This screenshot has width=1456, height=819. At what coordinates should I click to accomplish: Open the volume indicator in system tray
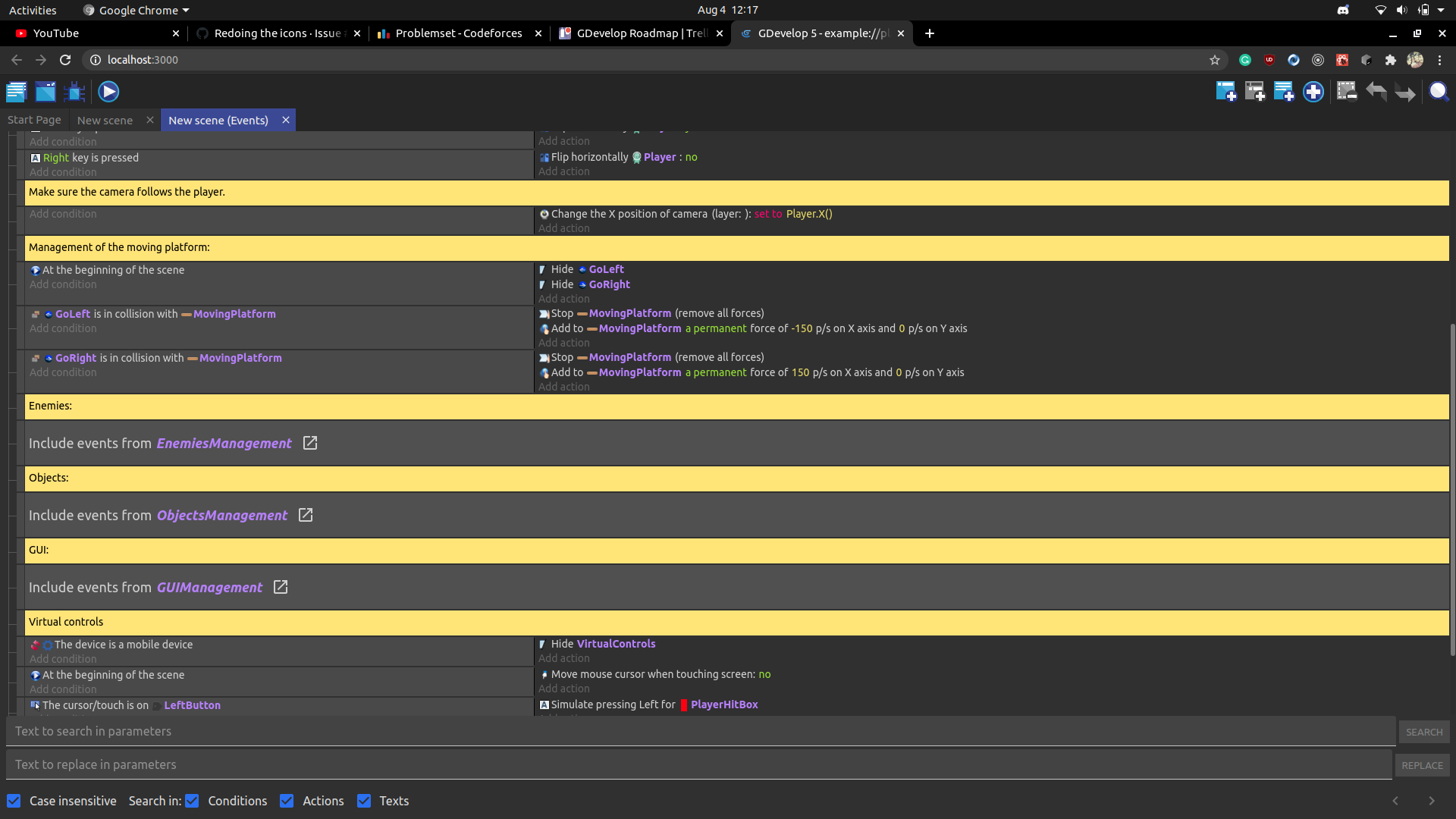(1401, 10)
